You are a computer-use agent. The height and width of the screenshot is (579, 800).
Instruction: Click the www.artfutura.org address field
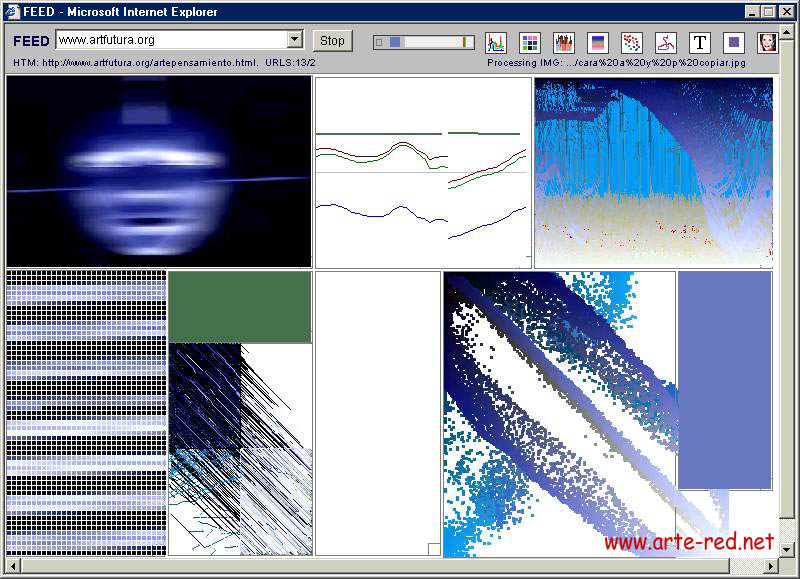pyautogui.click(x=170, y=40)
